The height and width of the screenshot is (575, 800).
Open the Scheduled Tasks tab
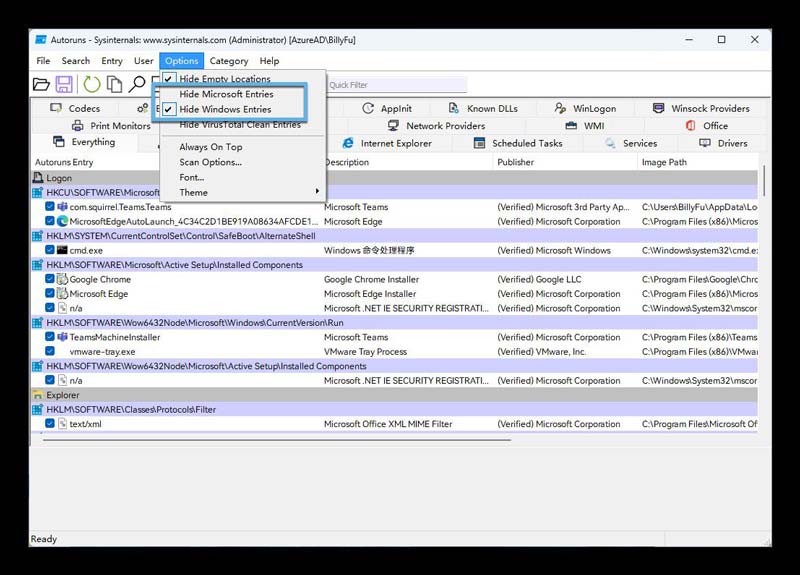tap(518, 143)
